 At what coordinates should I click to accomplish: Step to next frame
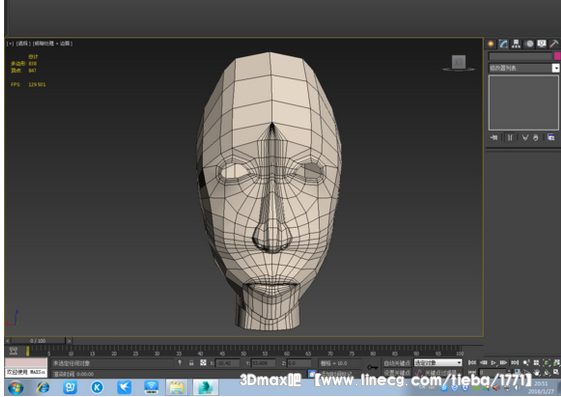coord(503,363)
